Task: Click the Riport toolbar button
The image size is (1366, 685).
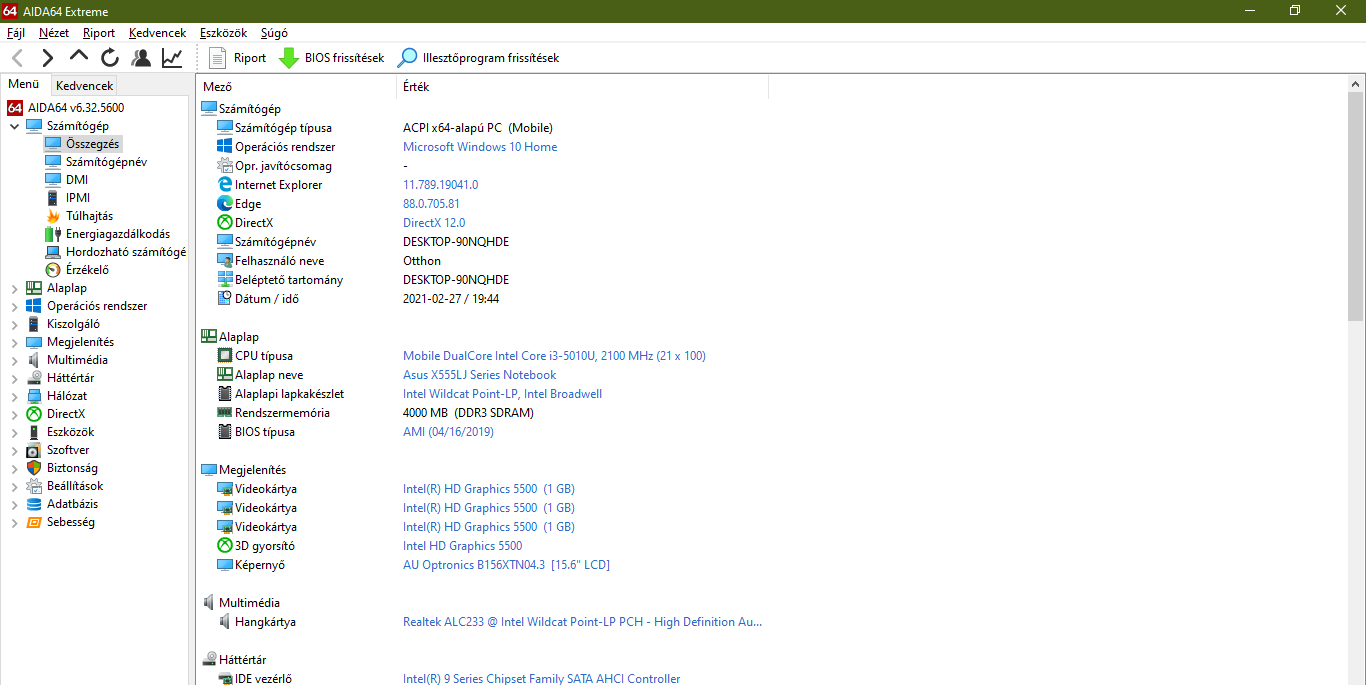Action: click(237, 58)
